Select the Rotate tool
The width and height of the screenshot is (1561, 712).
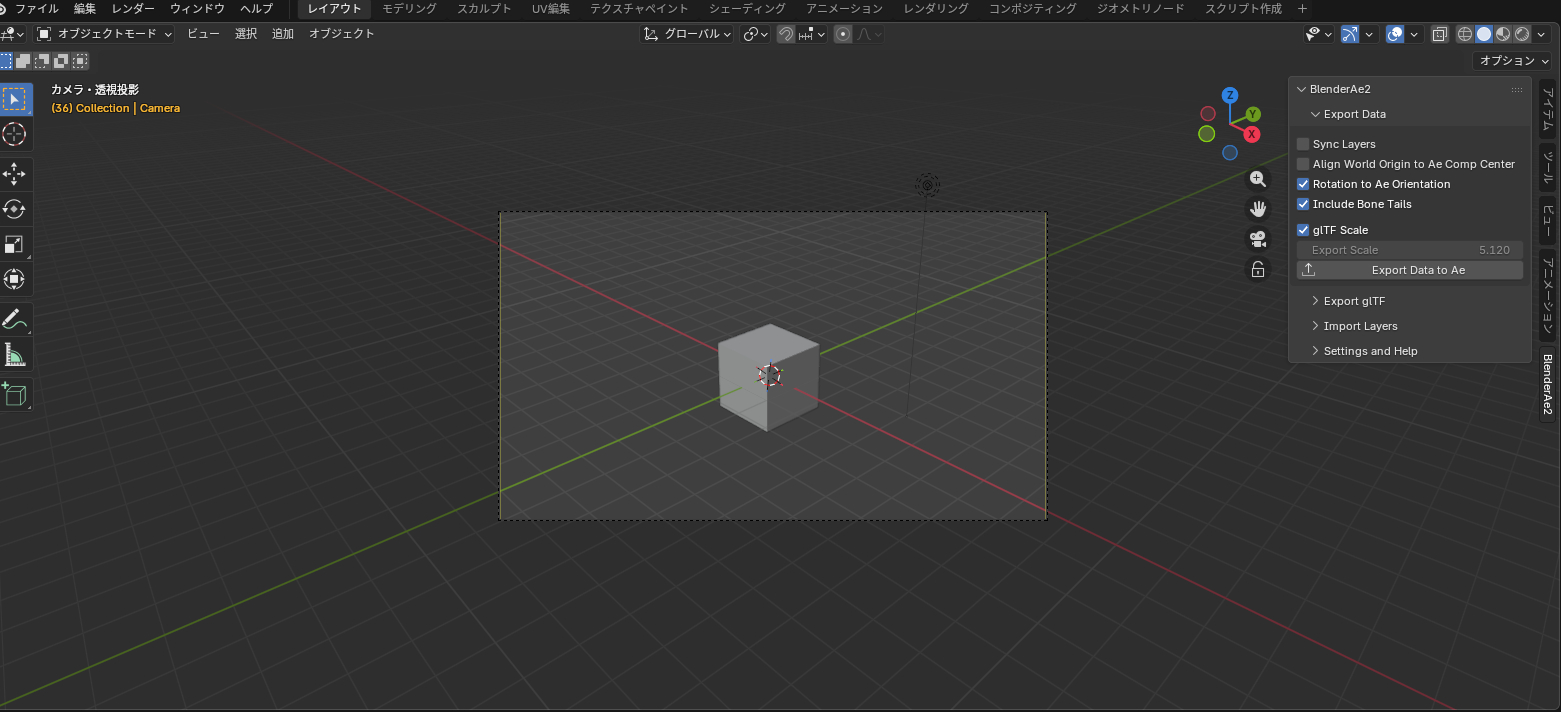15,209
